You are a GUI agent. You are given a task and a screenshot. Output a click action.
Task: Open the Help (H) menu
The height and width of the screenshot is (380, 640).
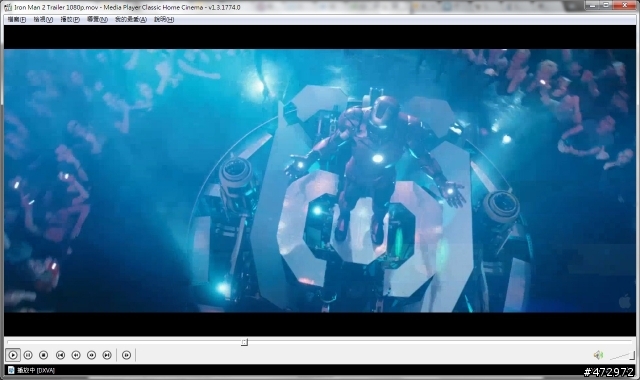coord(164,20)
